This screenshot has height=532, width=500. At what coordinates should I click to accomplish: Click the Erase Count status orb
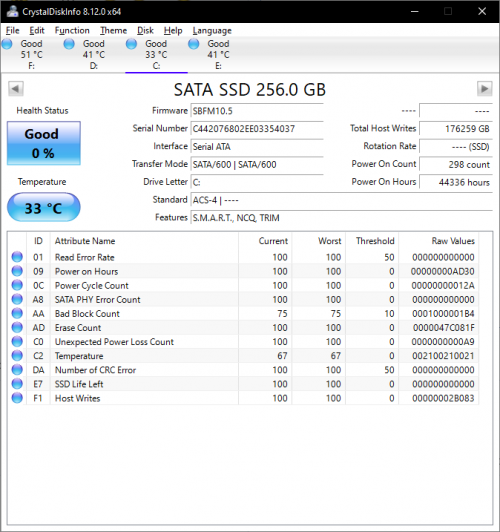[x=17, y=327]
